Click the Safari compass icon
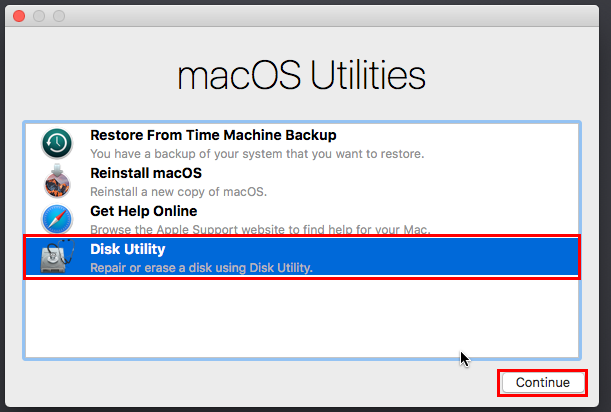This screenshot has height=412, width=611. (x=57, y=219)
